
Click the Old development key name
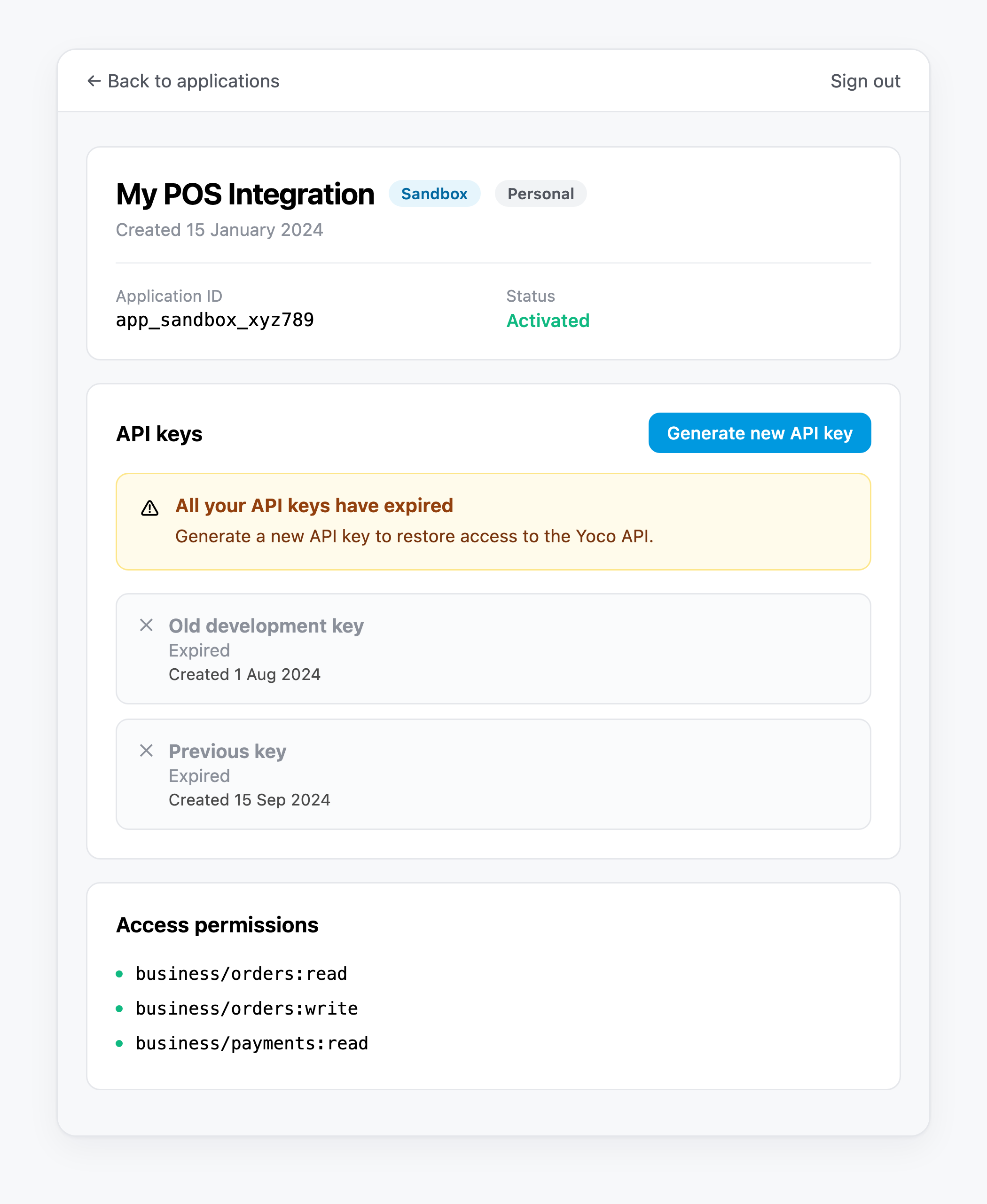tap(266, 626)
